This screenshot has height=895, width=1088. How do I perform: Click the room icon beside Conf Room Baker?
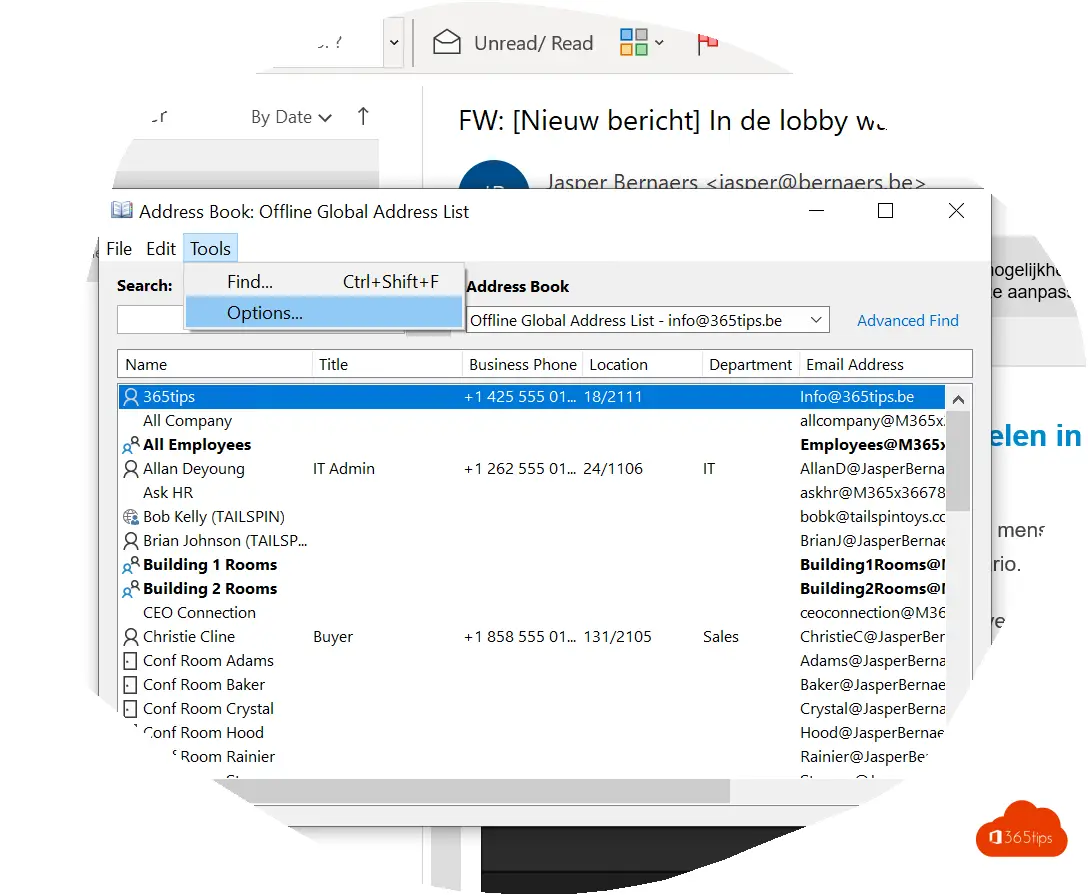click(x=130, y=685)
